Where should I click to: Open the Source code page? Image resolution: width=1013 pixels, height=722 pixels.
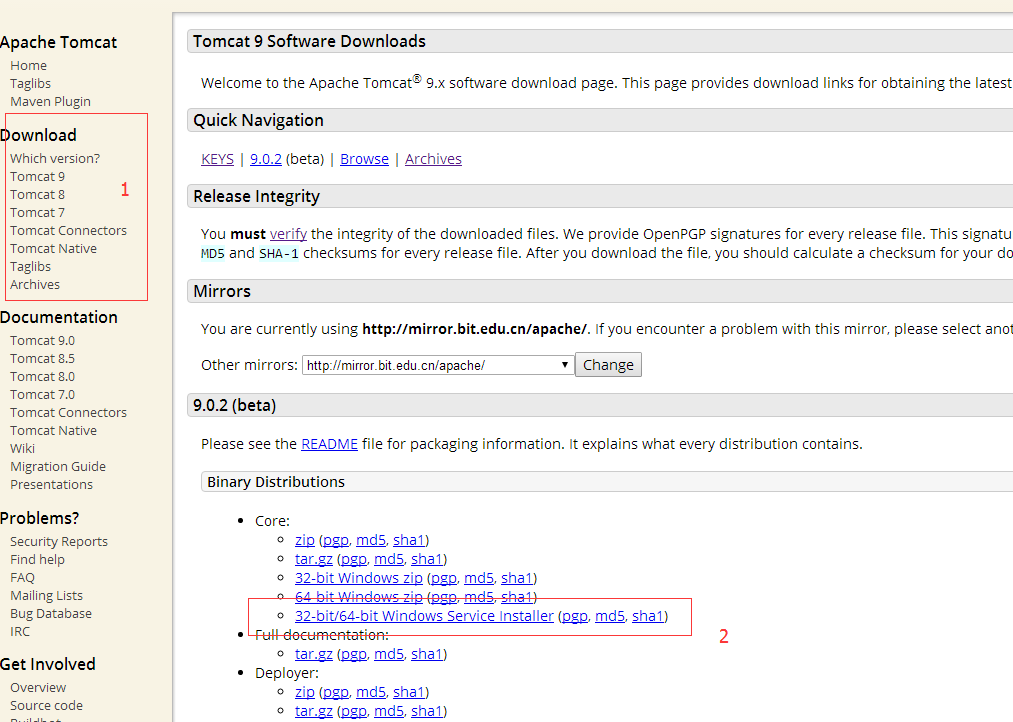click(47, 706)
